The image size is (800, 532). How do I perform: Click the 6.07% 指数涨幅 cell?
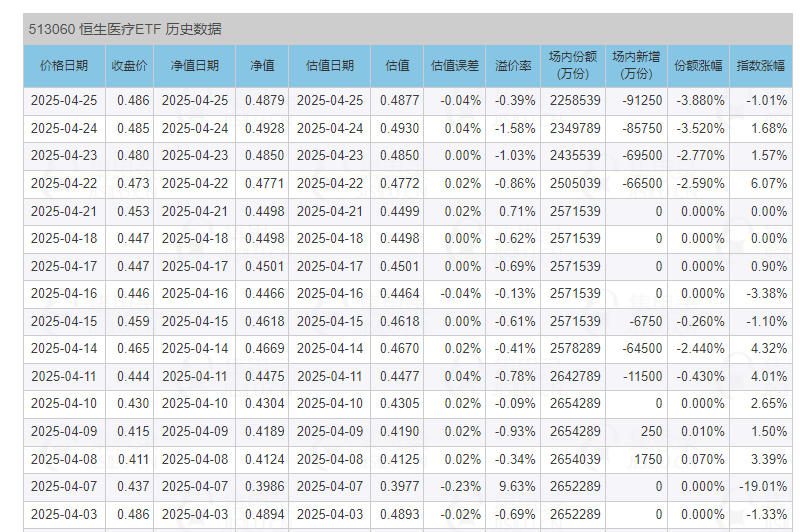[x=768, y=184]
